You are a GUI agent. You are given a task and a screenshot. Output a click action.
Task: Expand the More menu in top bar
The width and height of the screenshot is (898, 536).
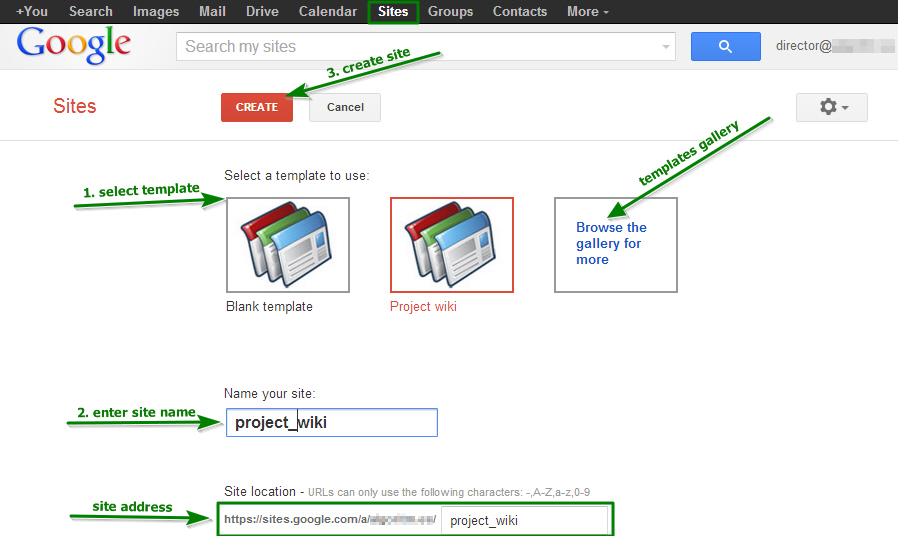point(588,11)
